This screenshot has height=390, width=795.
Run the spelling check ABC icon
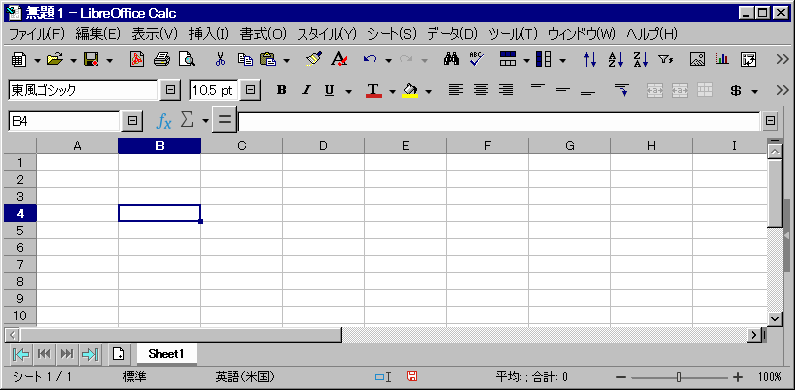[x=477, y=59]
